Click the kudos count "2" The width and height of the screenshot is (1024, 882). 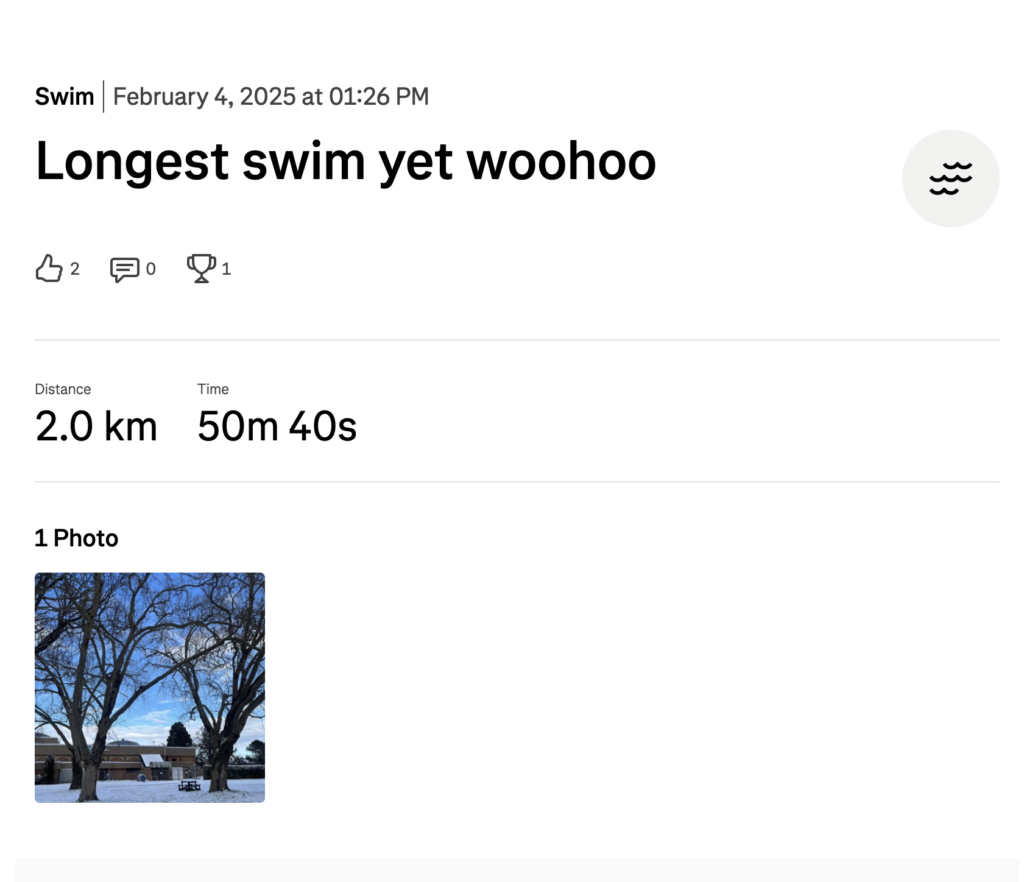(75, 269)
